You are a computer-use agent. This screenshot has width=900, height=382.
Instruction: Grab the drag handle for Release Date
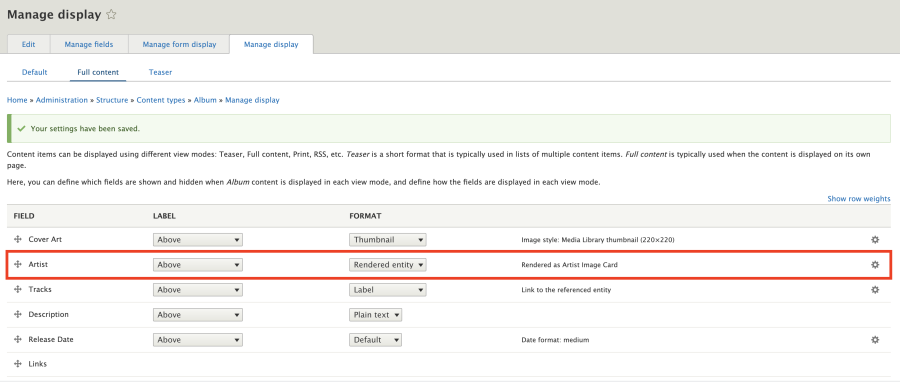point(18,339)
